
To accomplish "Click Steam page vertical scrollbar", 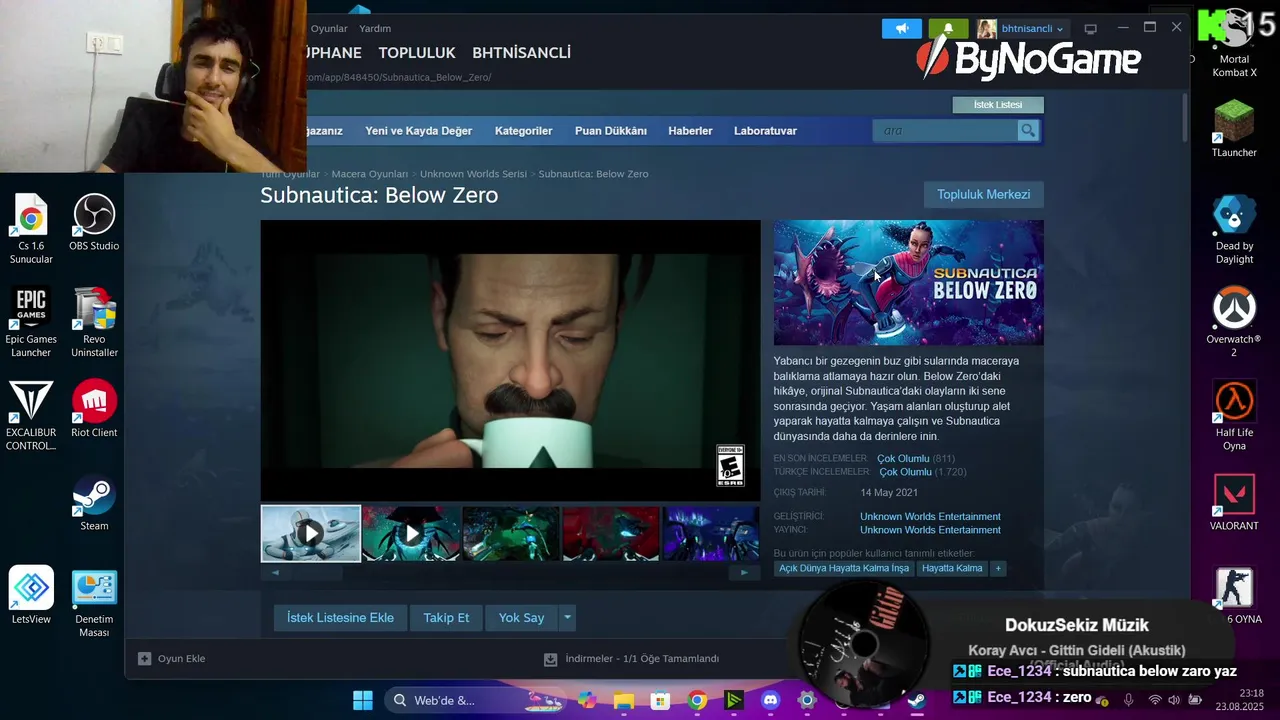I will 1186,118.
